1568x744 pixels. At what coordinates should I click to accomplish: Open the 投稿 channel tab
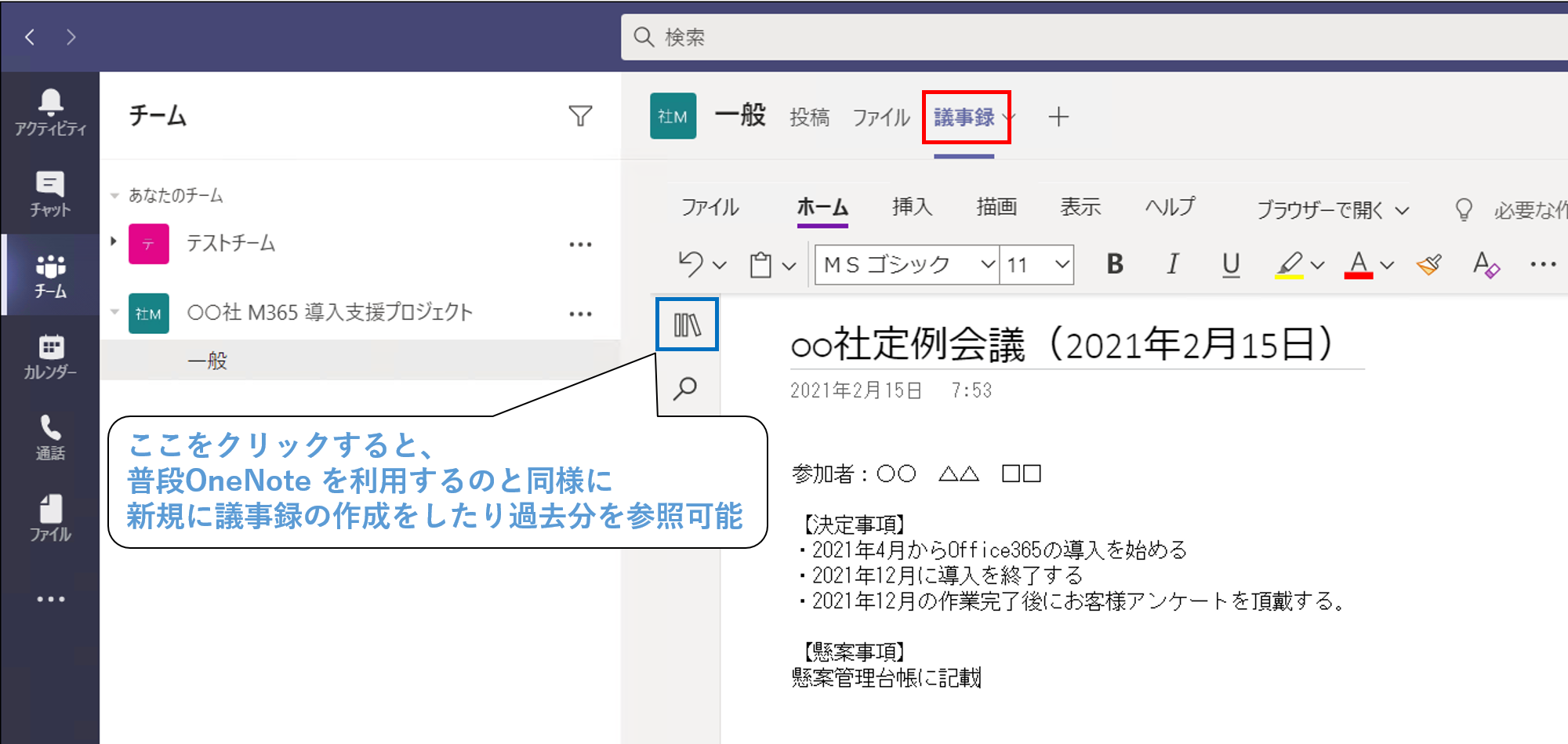(811, 117)
